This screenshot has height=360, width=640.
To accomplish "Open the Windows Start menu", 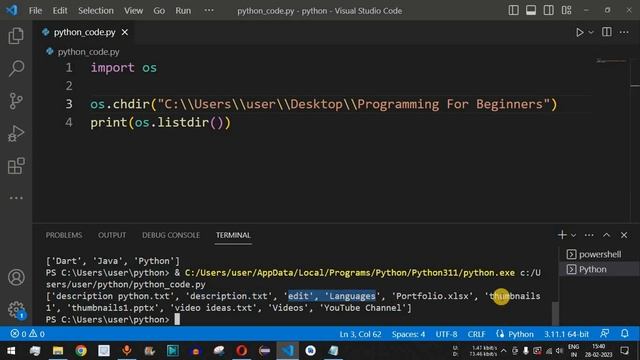I will tap(11, 351).
